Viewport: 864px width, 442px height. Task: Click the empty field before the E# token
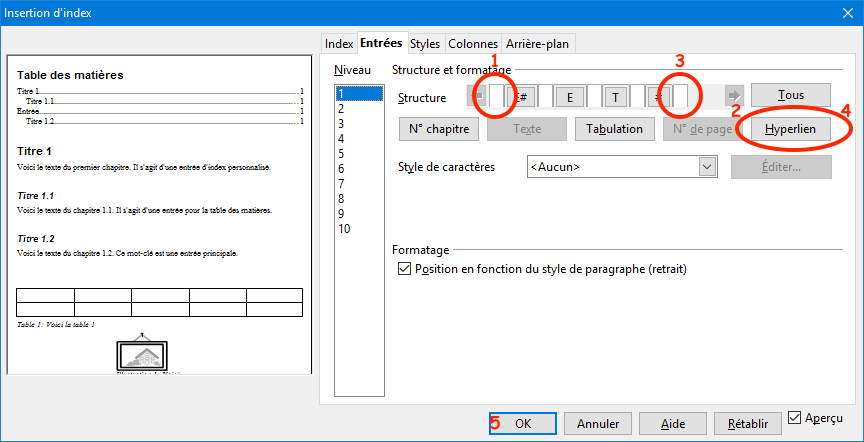pos(497,96)
